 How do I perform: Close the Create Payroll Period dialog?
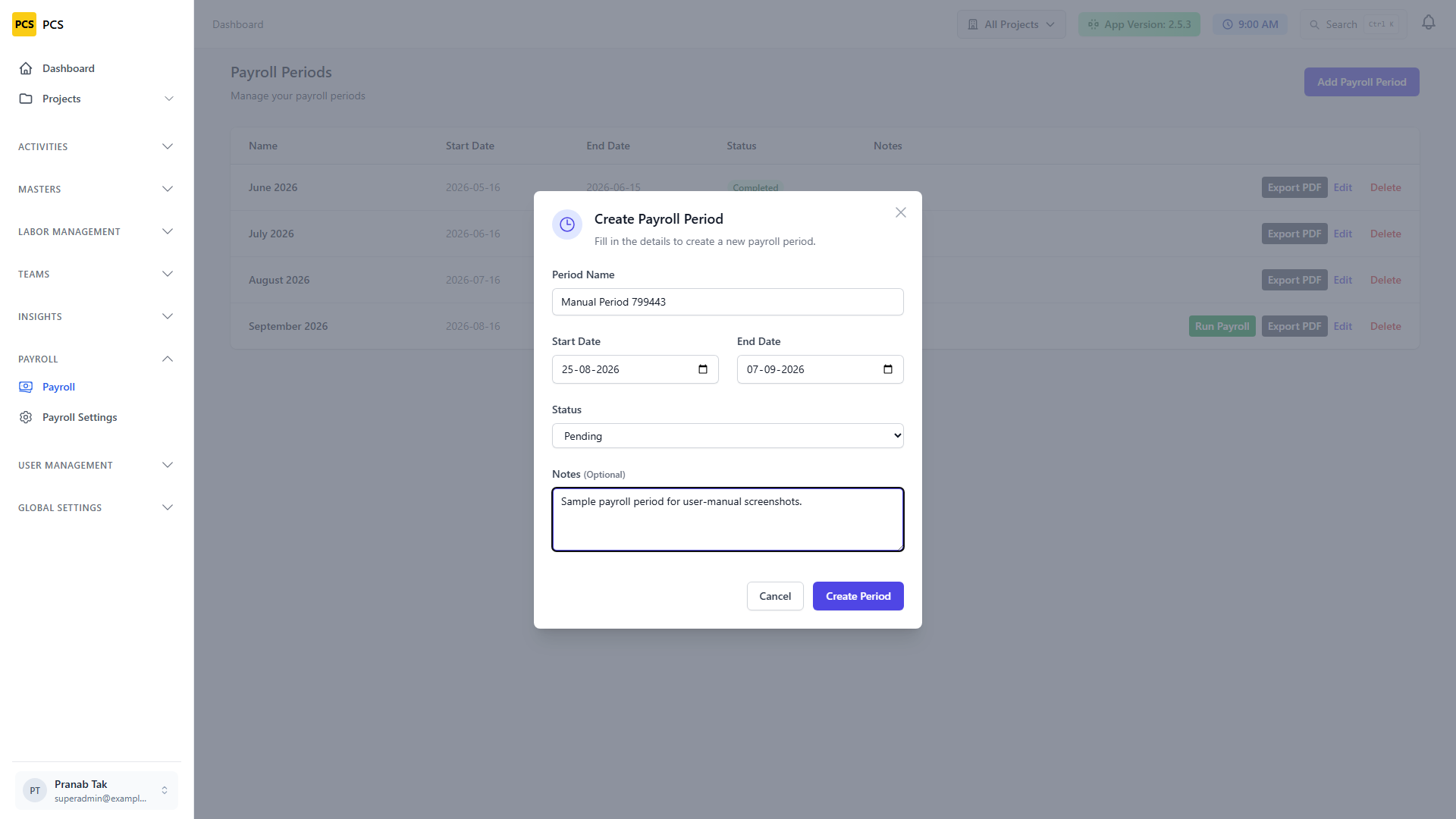(901, 212)
